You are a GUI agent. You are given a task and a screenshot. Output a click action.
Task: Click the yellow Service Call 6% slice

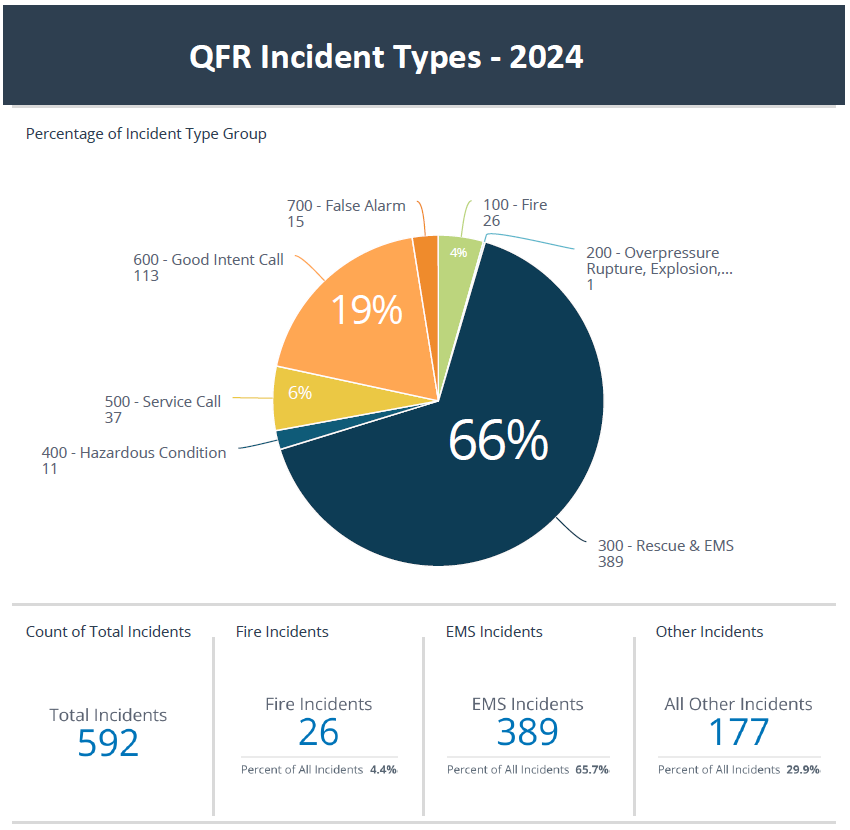point(300,393)
